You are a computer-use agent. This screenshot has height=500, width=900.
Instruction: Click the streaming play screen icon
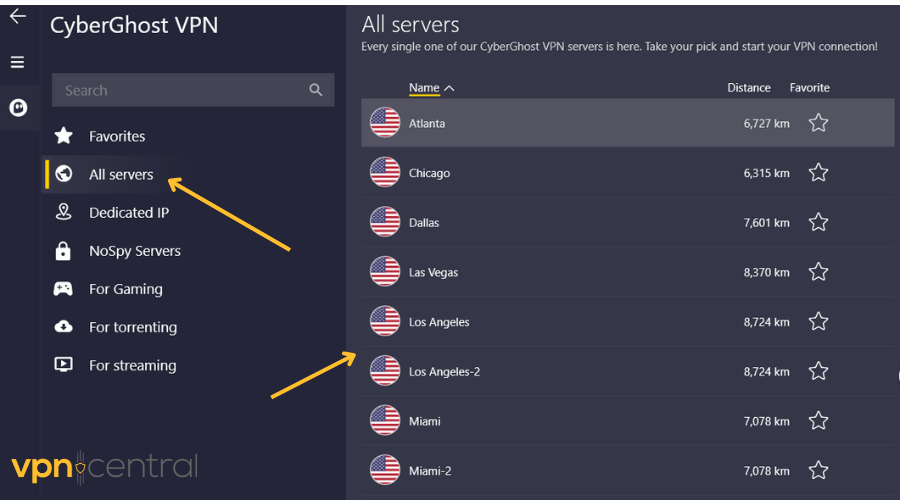click(63, 365)
